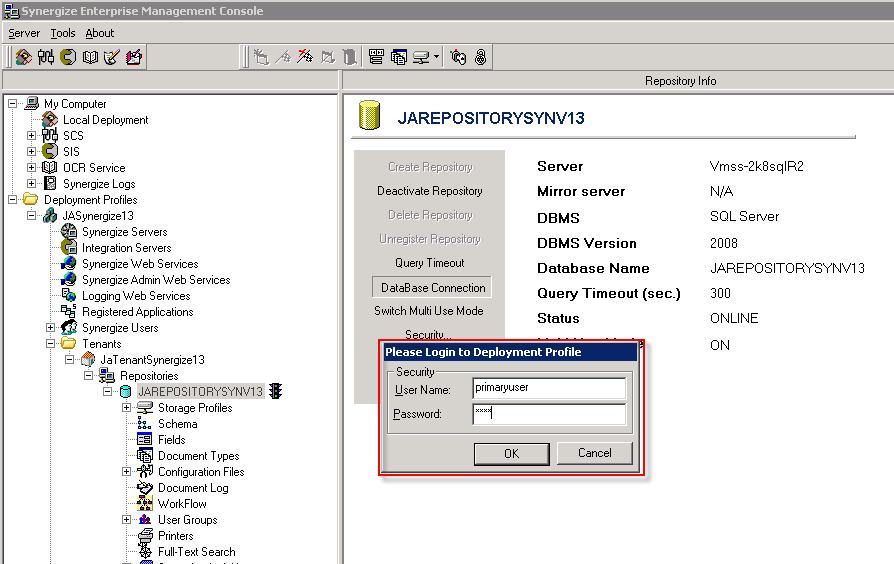Click Deactivate Repository action
894x564 pixels.
[430, 191]
